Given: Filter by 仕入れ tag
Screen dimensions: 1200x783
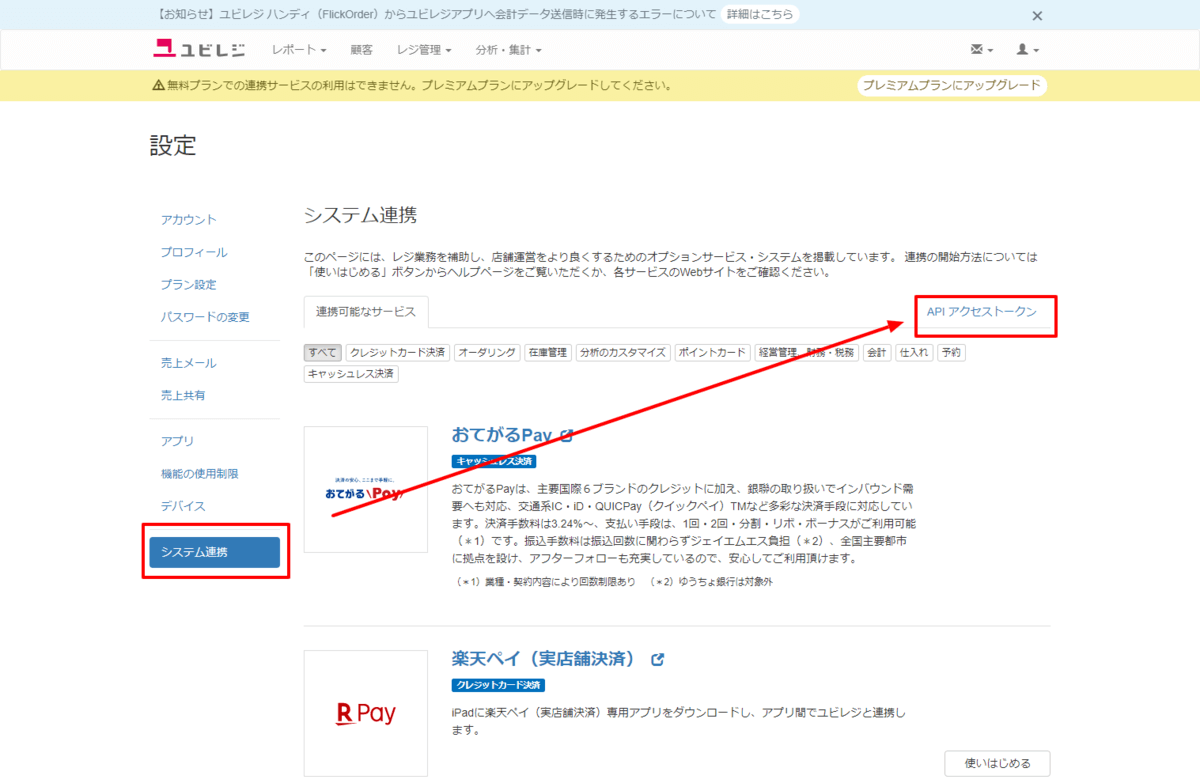Looking at the screenshot, I should 914,353.
